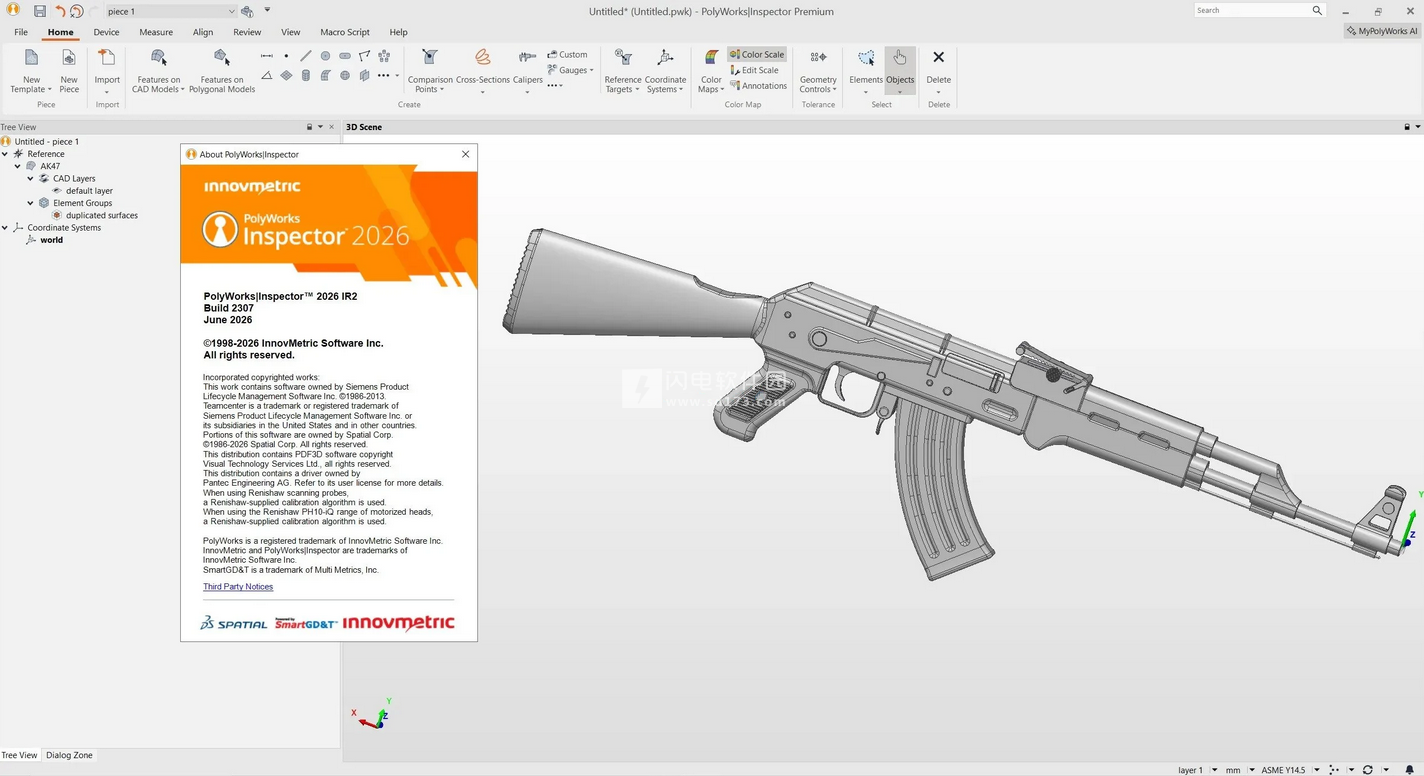Switch to the Dialog Zone tab

click(x=69, y=755)
